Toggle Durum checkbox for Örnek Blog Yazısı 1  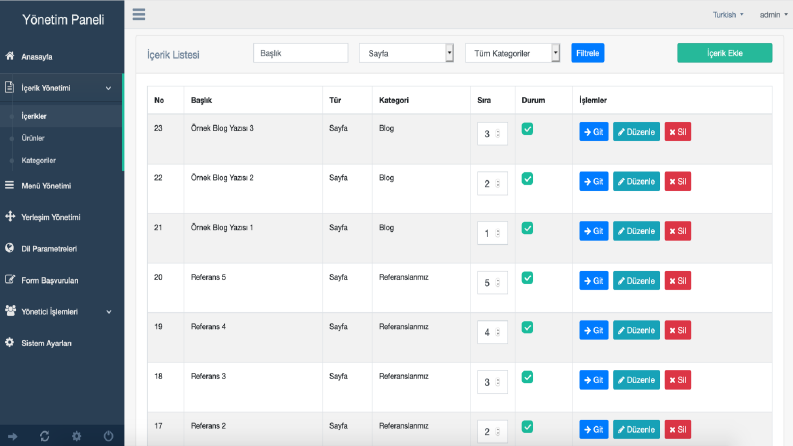(527, 229)
